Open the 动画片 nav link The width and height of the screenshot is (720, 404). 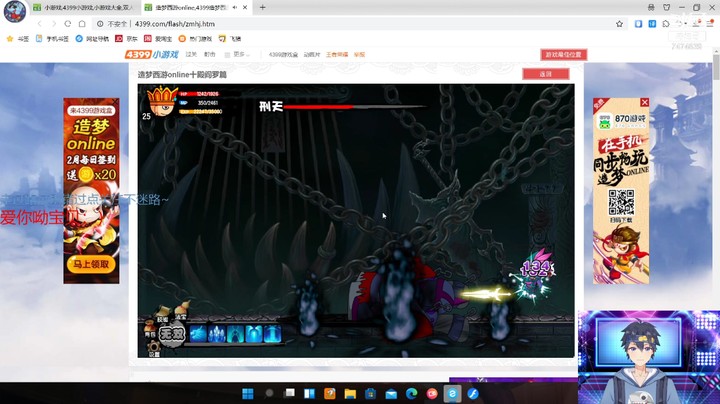[x=311, y=54]
